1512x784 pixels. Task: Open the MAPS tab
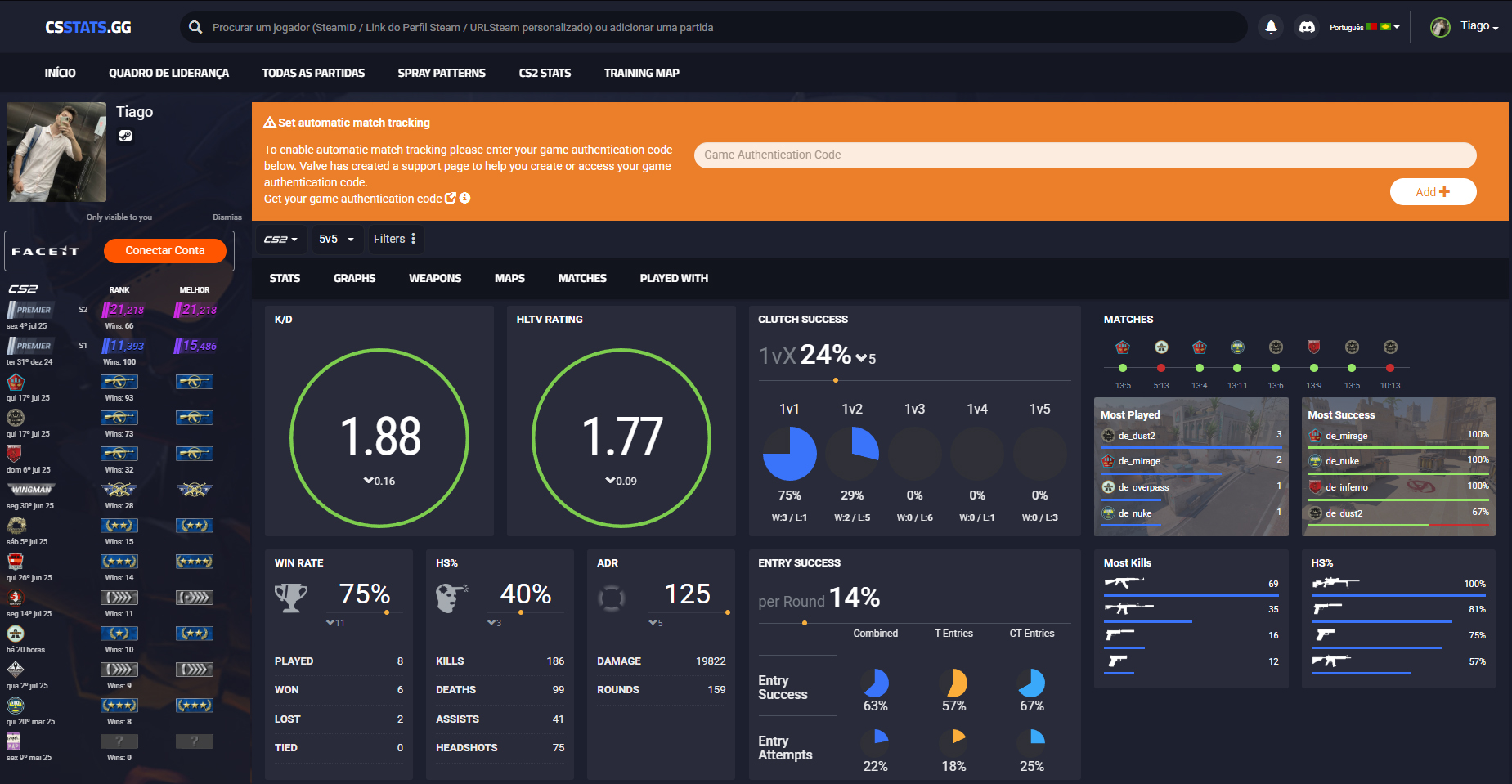[x=509, y=278]
